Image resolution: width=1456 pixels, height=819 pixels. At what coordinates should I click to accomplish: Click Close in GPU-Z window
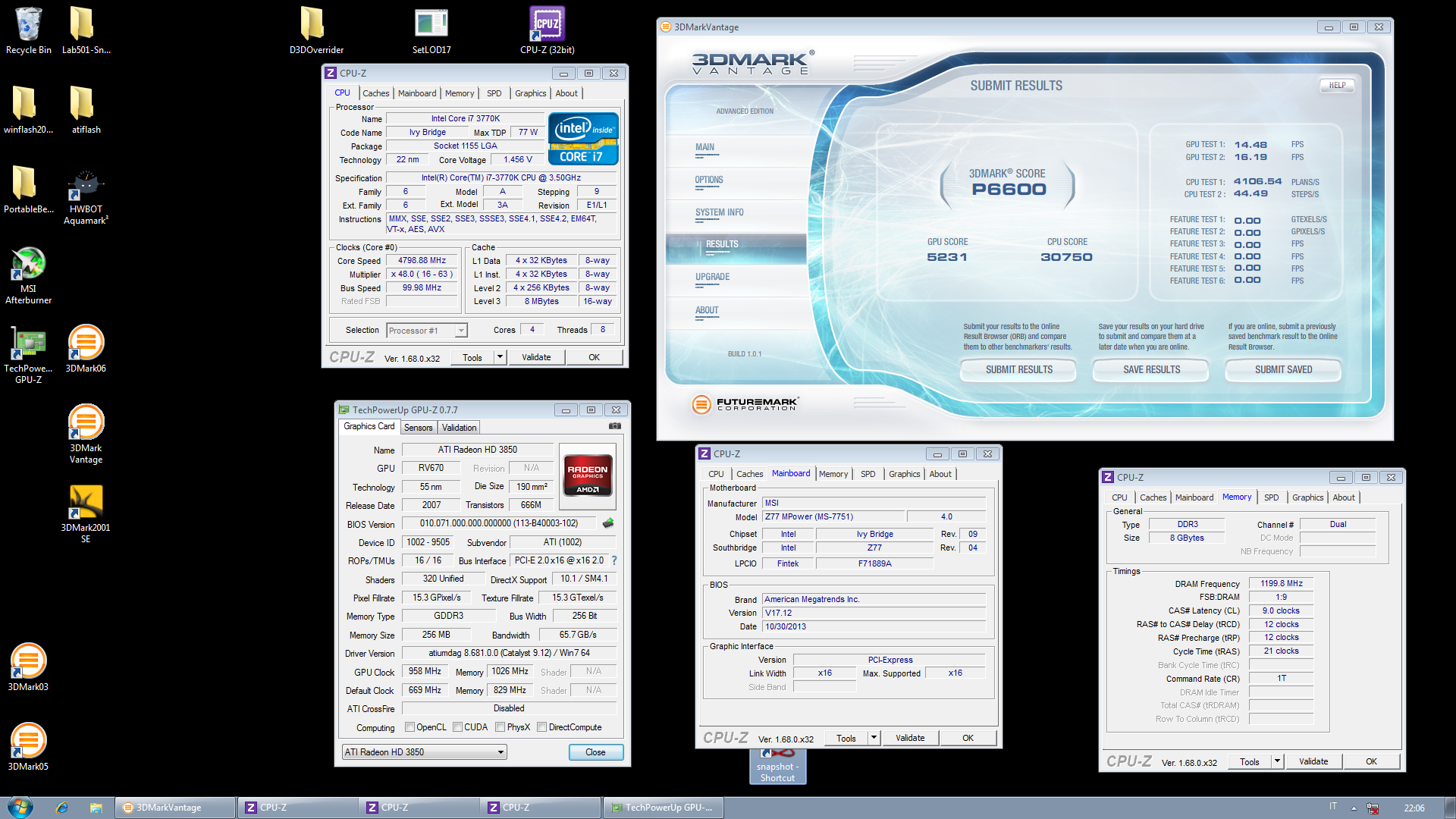coord(595,752)
